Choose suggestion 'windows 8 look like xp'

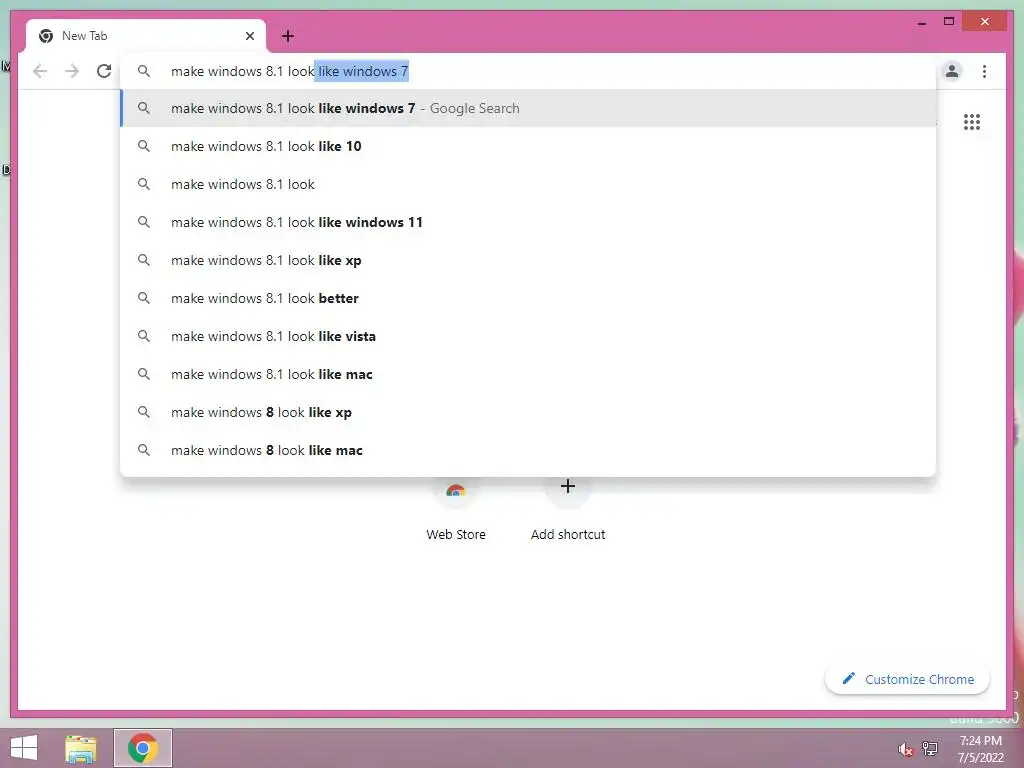tap(528, 412)
